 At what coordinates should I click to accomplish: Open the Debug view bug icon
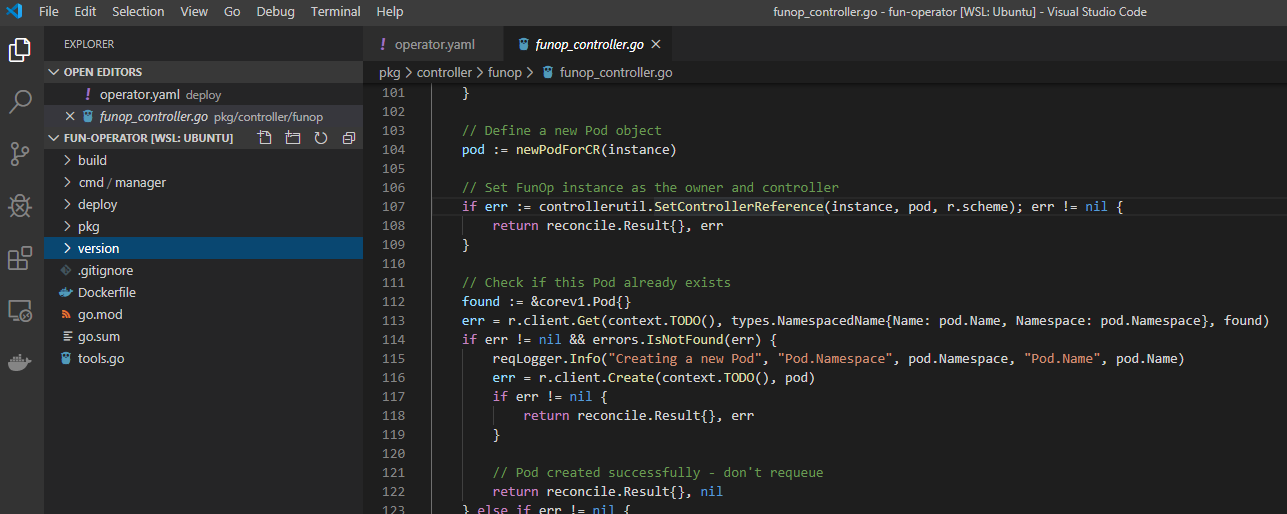click(20, 206)
